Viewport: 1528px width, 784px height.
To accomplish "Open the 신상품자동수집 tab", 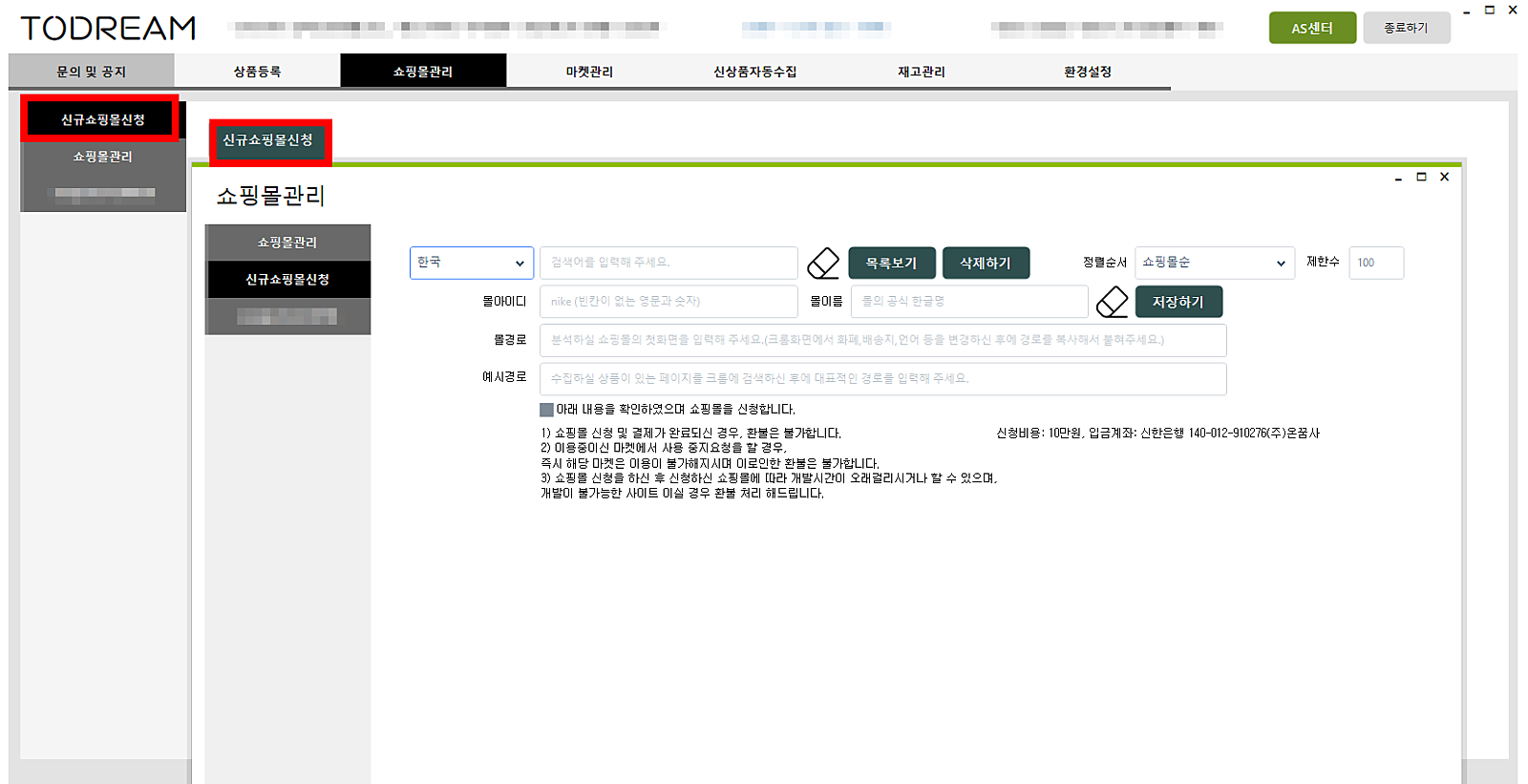I will 755,72.
